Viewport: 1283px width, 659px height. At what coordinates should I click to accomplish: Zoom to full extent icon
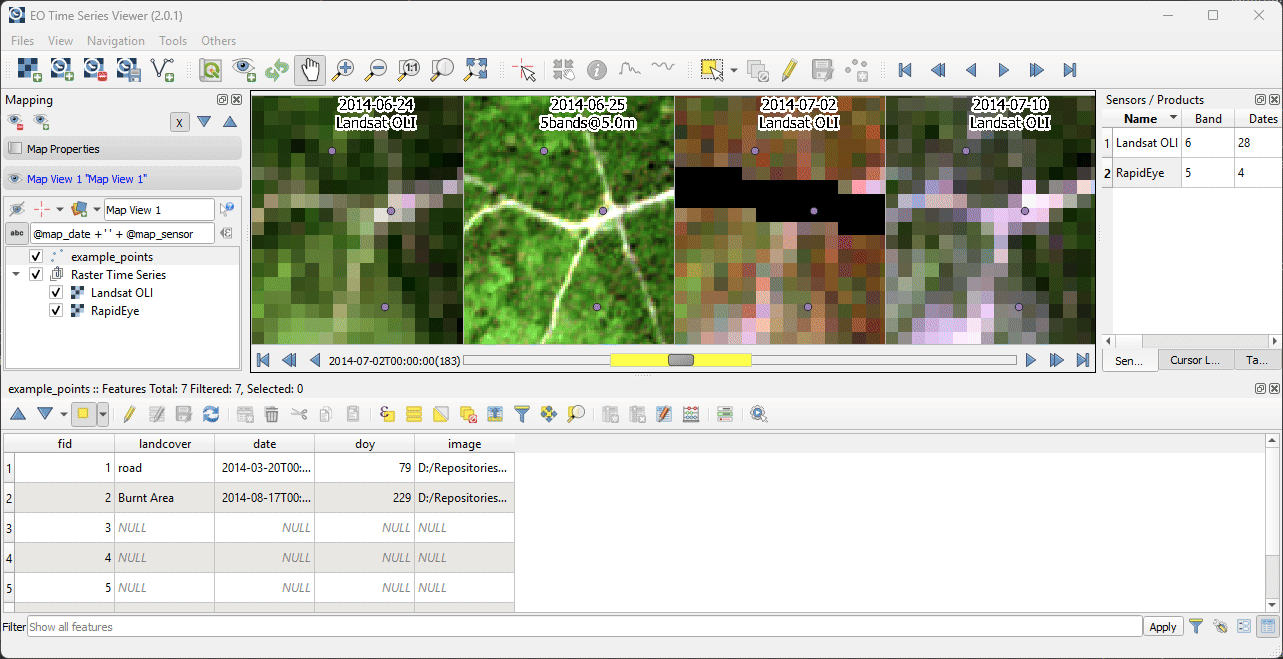[x=475, y=69]
